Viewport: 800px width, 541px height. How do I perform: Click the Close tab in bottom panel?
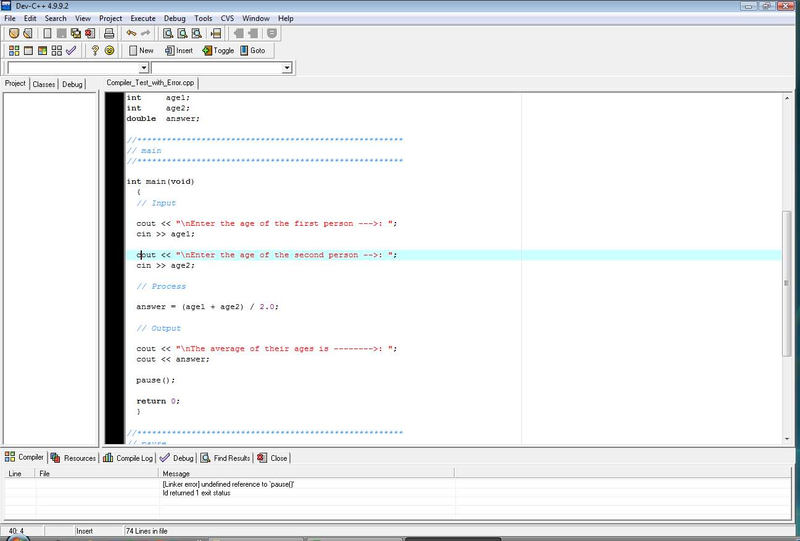pos(272,458)
